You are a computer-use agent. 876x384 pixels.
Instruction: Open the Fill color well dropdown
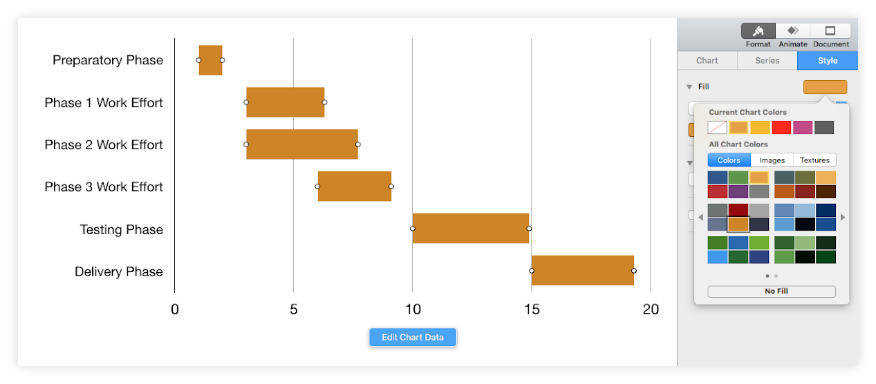pos(825,87)
